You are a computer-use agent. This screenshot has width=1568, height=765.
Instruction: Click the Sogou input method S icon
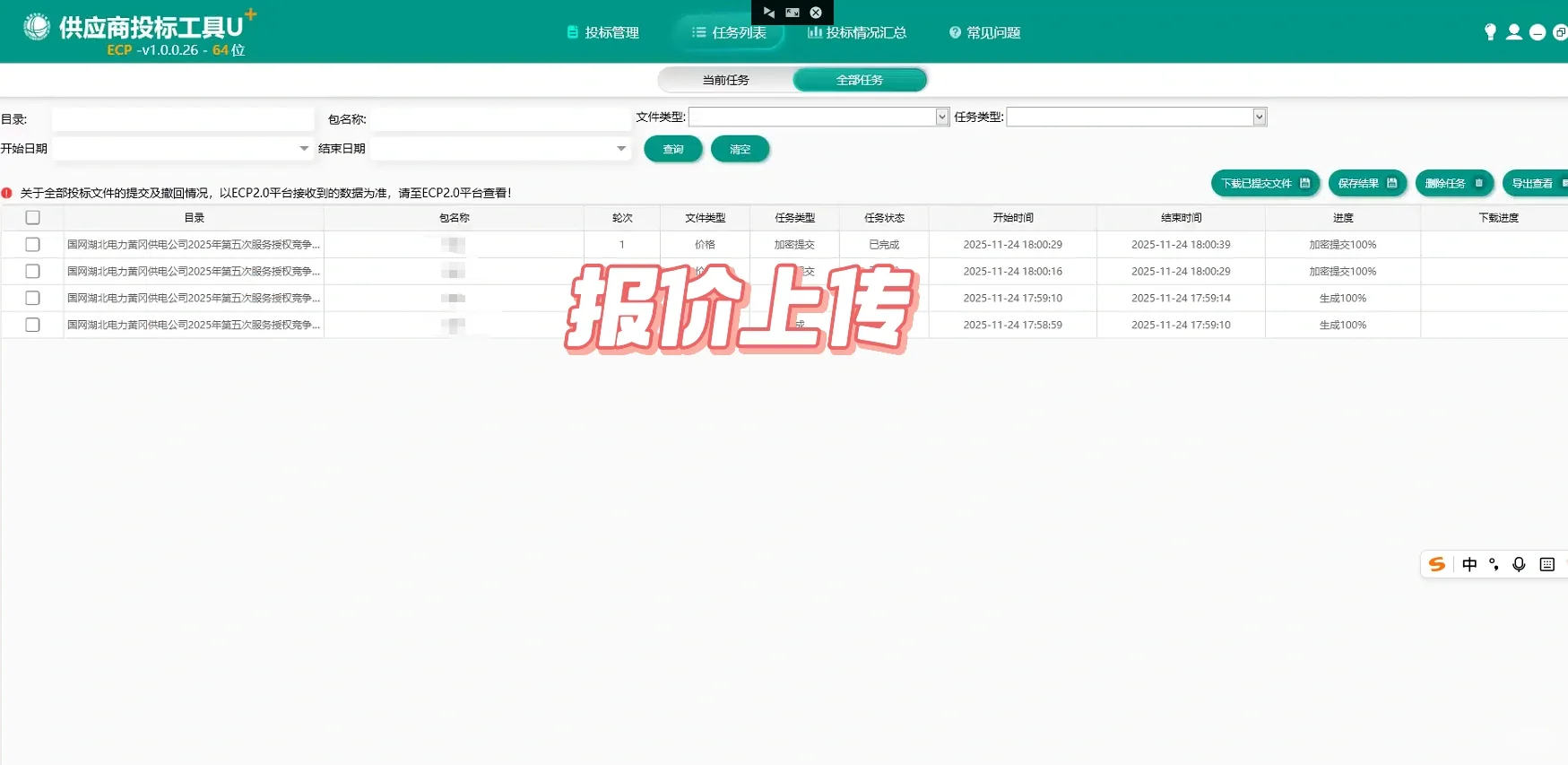click(x=1437, y=564)
